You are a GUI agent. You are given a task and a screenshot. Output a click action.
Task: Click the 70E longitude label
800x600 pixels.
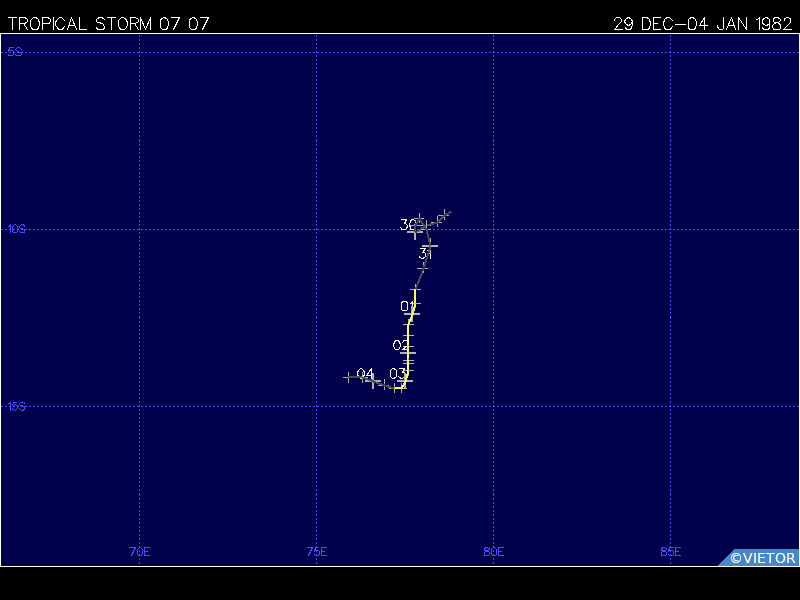(140, 551)
